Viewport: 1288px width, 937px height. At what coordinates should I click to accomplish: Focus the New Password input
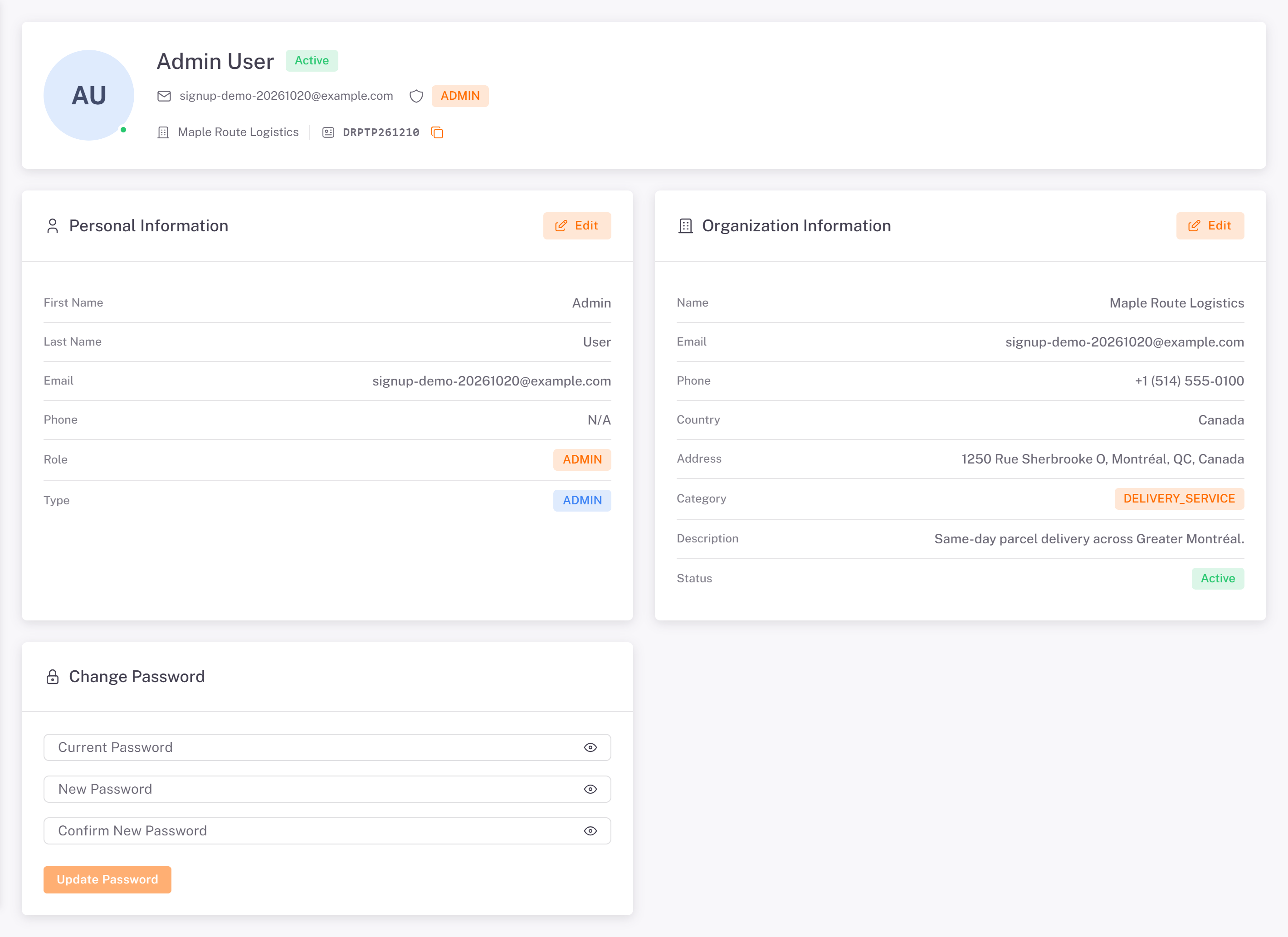[x=327, y=789]
